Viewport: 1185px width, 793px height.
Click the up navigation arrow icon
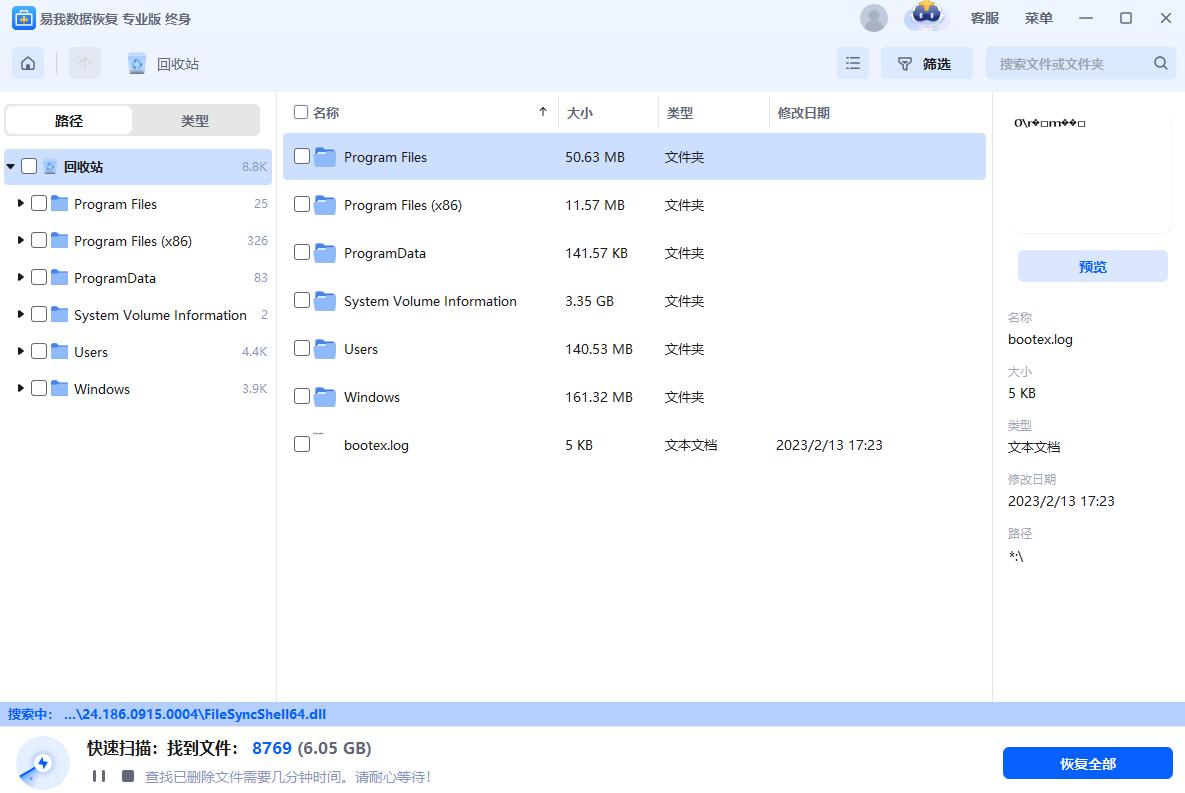pyautogui.click(x=85, y=63)
